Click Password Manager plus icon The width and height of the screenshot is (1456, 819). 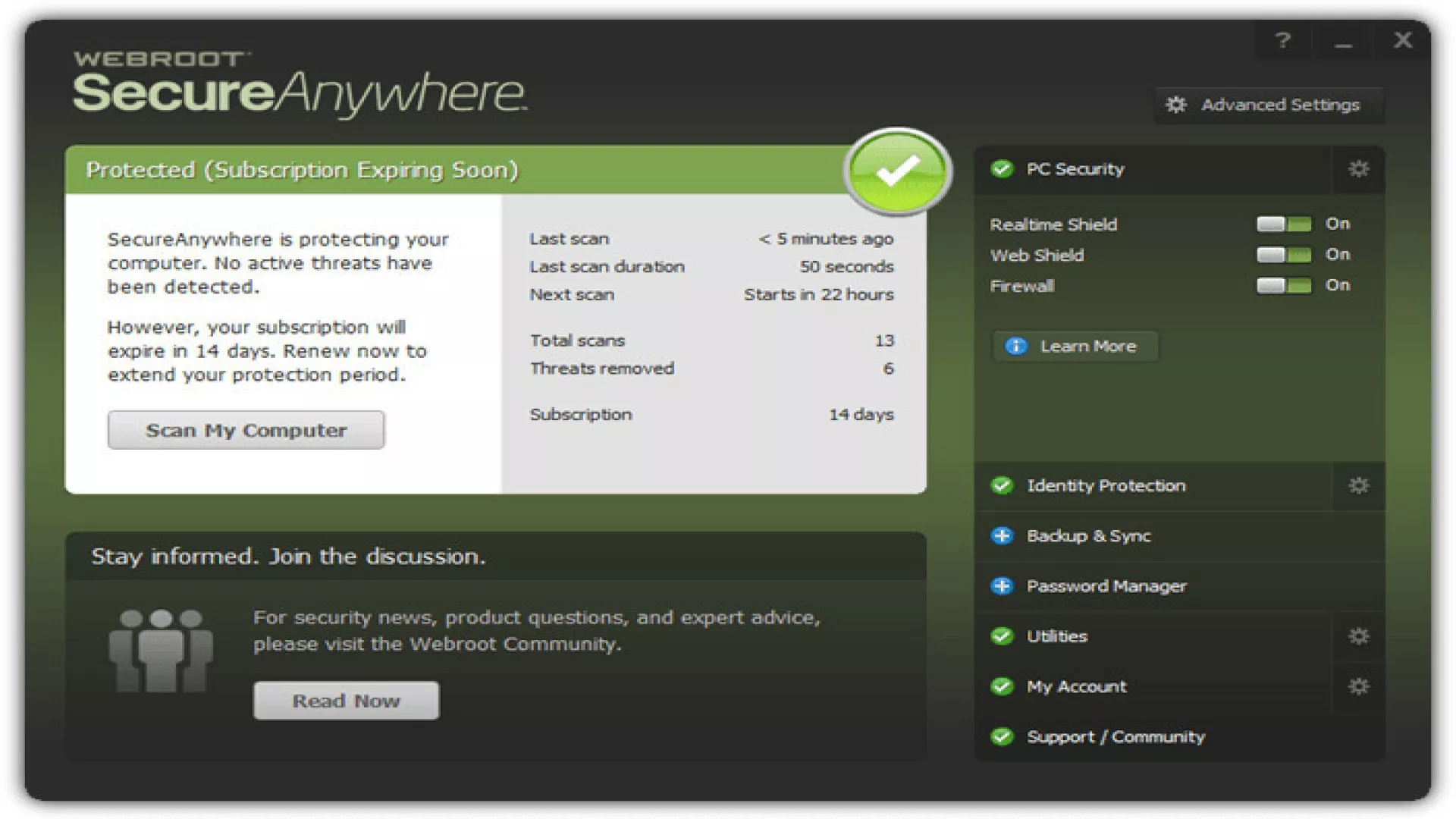click(x=1002, y=586)
